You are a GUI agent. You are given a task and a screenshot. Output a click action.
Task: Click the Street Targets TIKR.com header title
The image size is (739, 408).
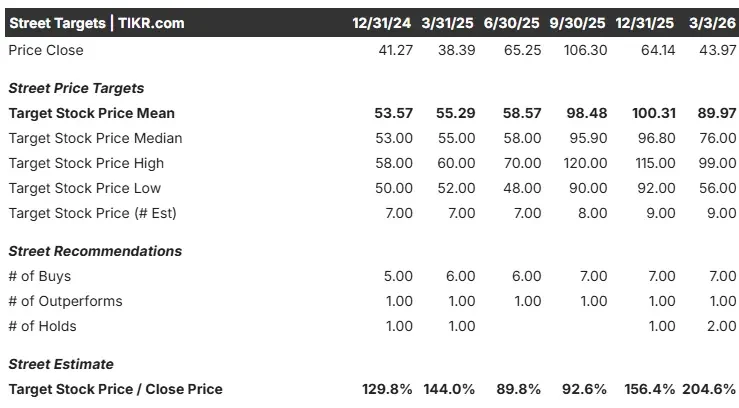tap(97, 23)
